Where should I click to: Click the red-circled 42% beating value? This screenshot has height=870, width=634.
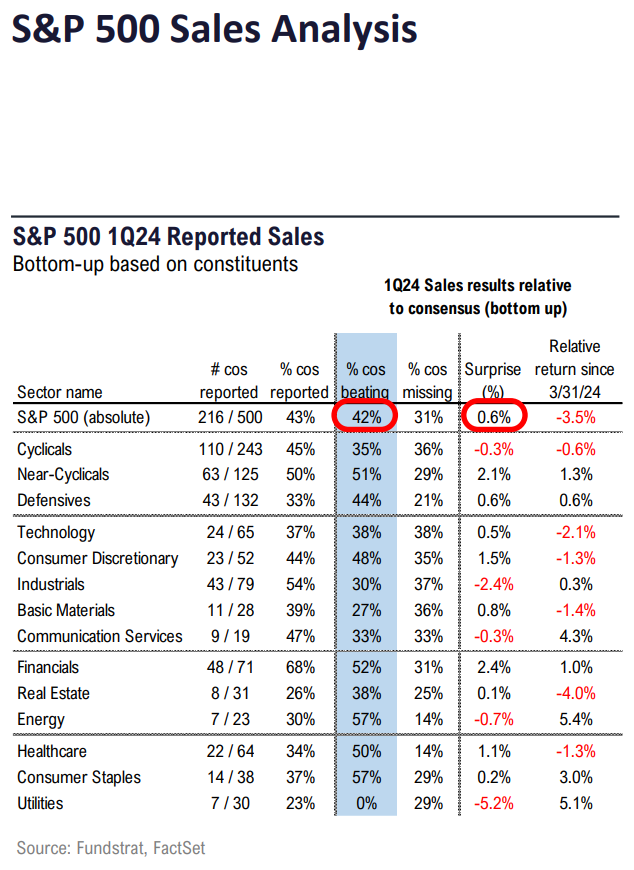click(365, 417)
